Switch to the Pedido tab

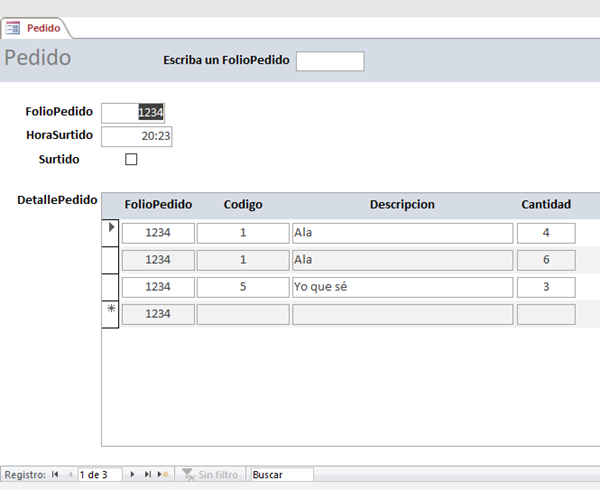click(42, 28)
